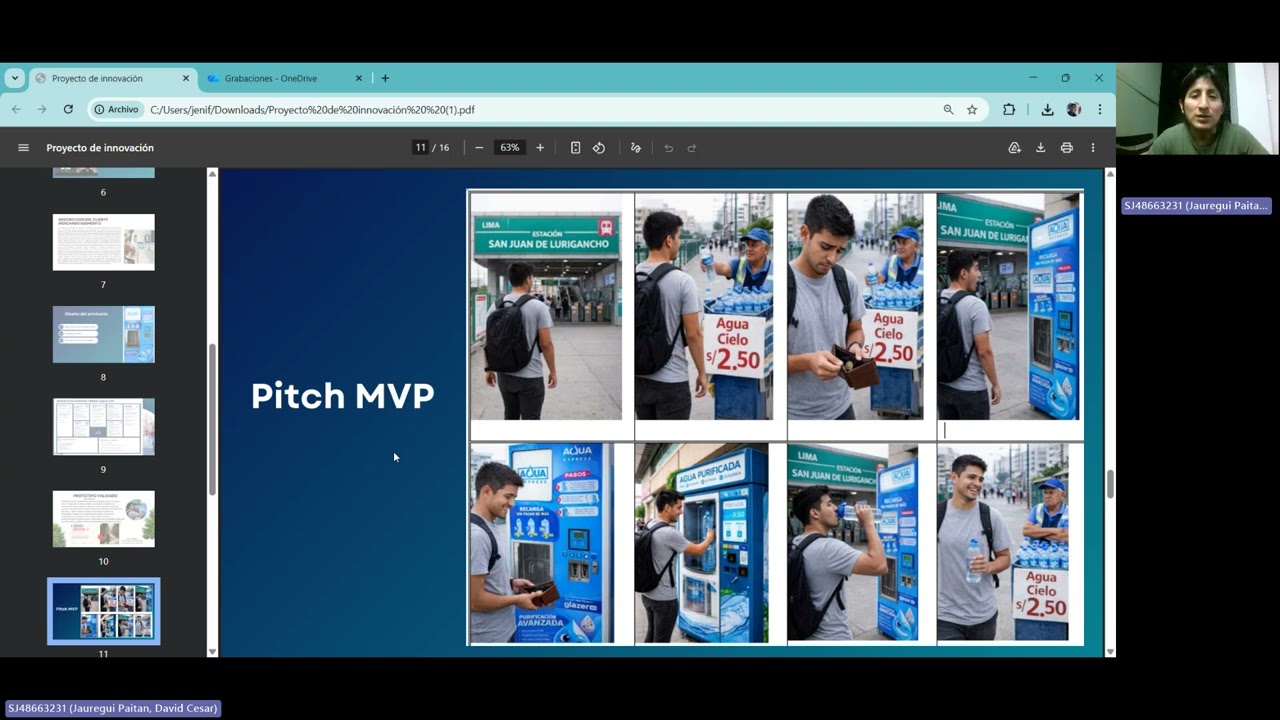Open the browser Downloads icon
1280x720 pixels.
tap(1047, 110)
